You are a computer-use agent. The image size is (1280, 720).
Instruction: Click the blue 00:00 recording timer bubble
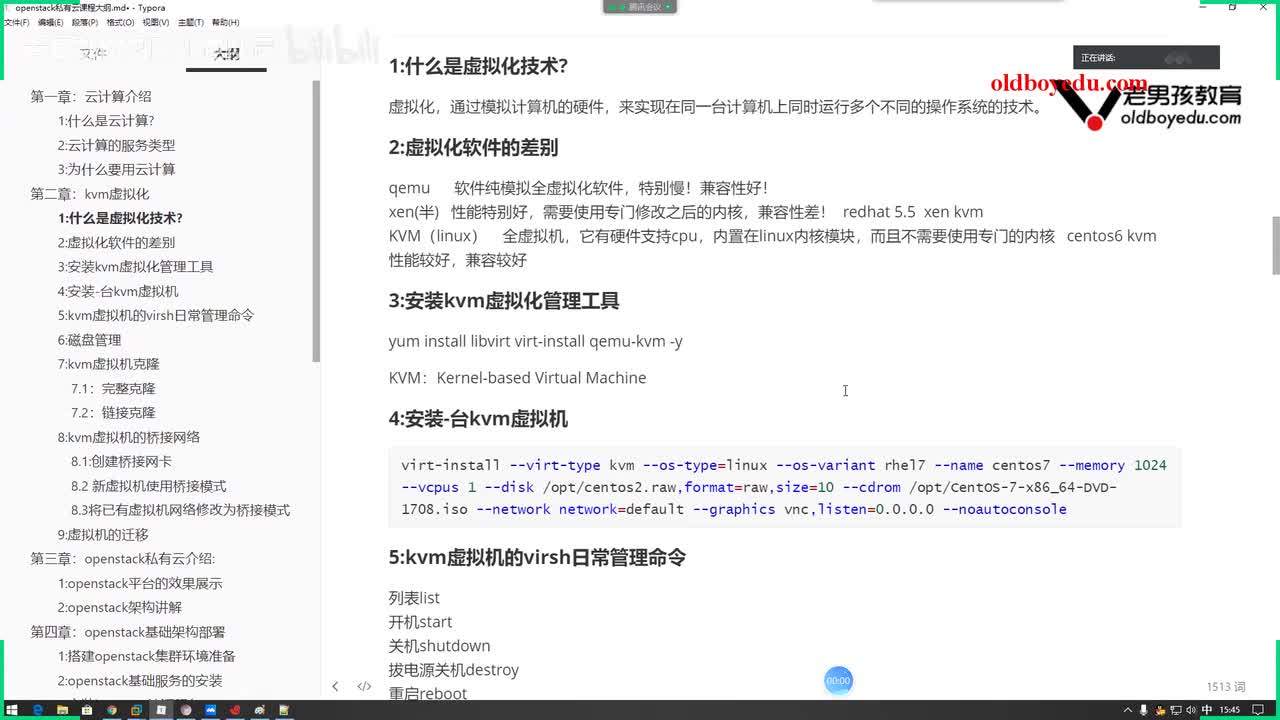coord(838,681)
